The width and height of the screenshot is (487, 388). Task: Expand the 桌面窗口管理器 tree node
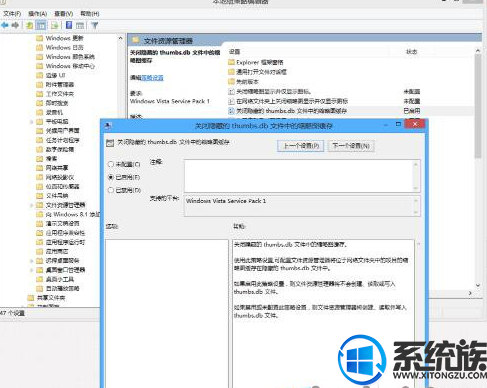point(32,270)
